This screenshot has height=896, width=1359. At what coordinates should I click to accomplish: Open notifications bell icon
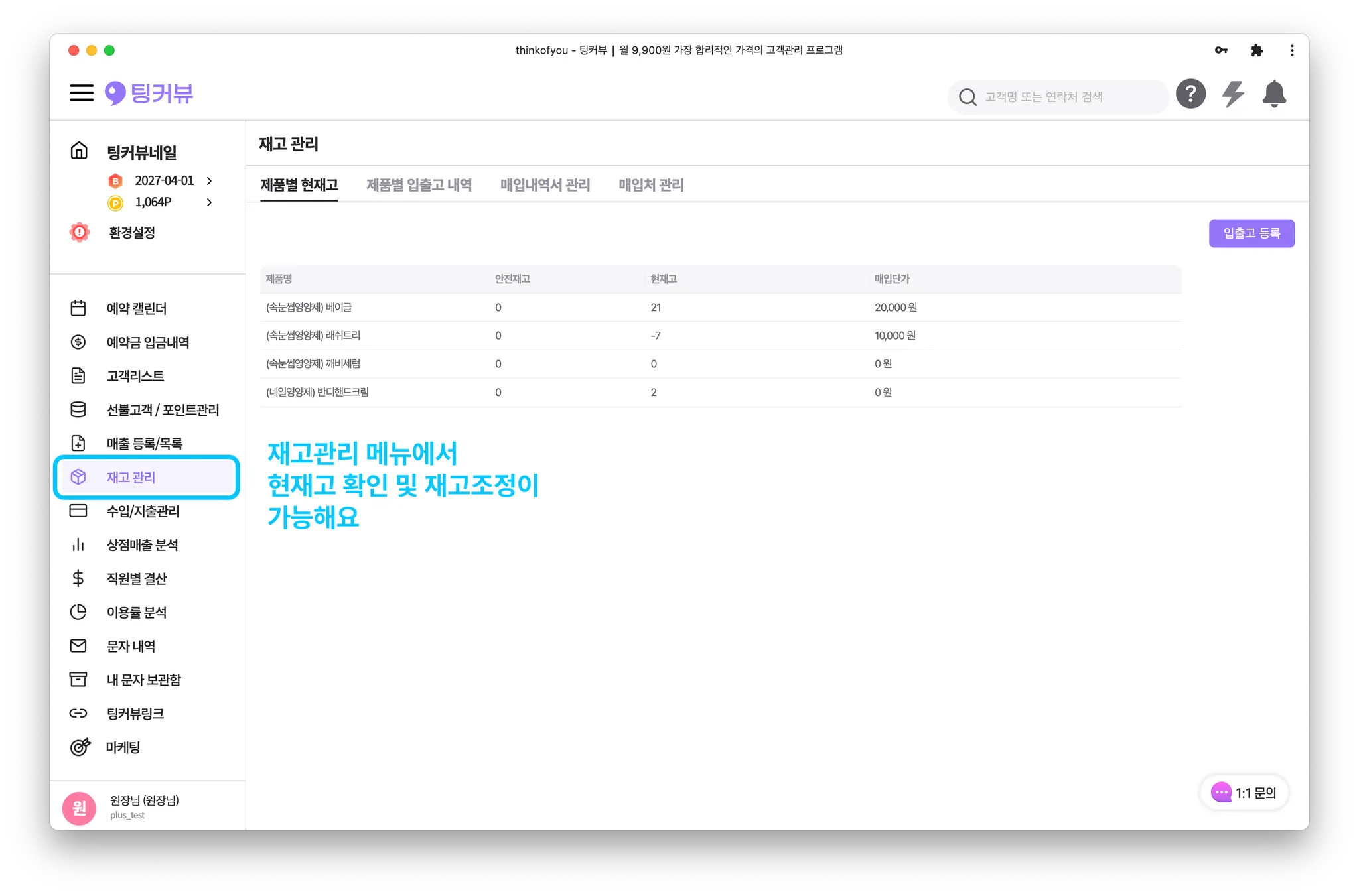click(x=1274, y=94)
